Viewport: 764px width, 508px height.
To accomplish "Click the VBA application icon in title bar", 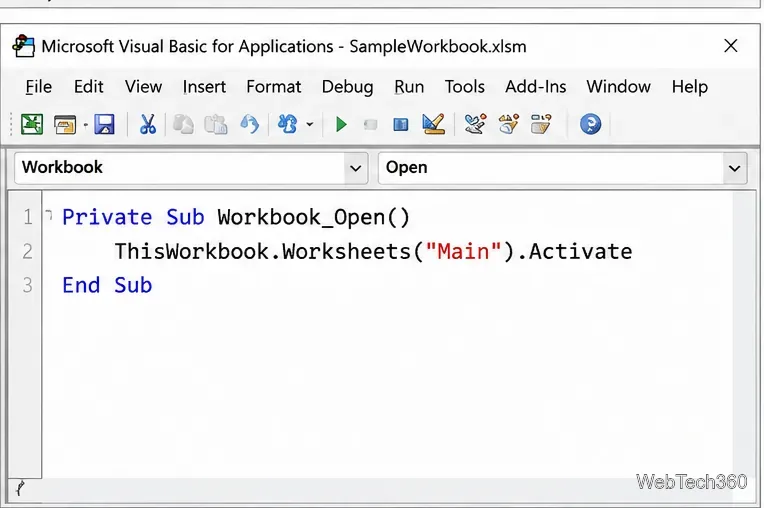I will click(x=23, y=46).
